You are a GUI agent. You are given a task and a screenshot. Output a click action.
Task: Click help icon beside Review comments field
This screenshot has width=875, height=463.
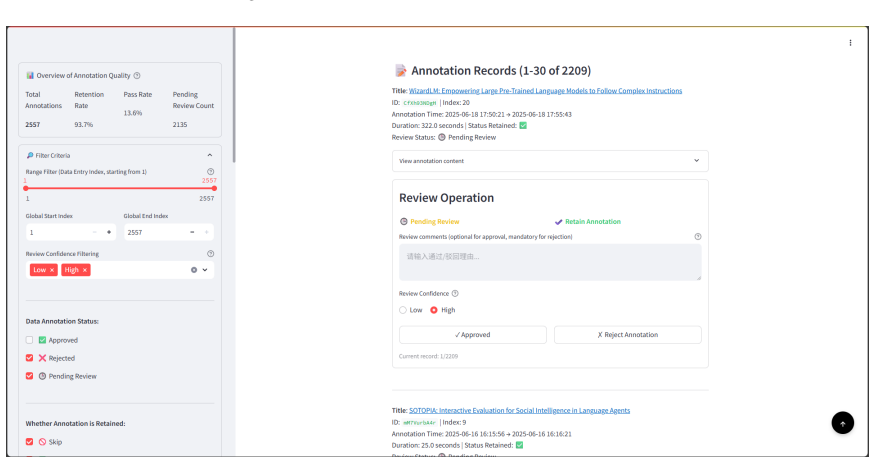click(x=698, y=237)
